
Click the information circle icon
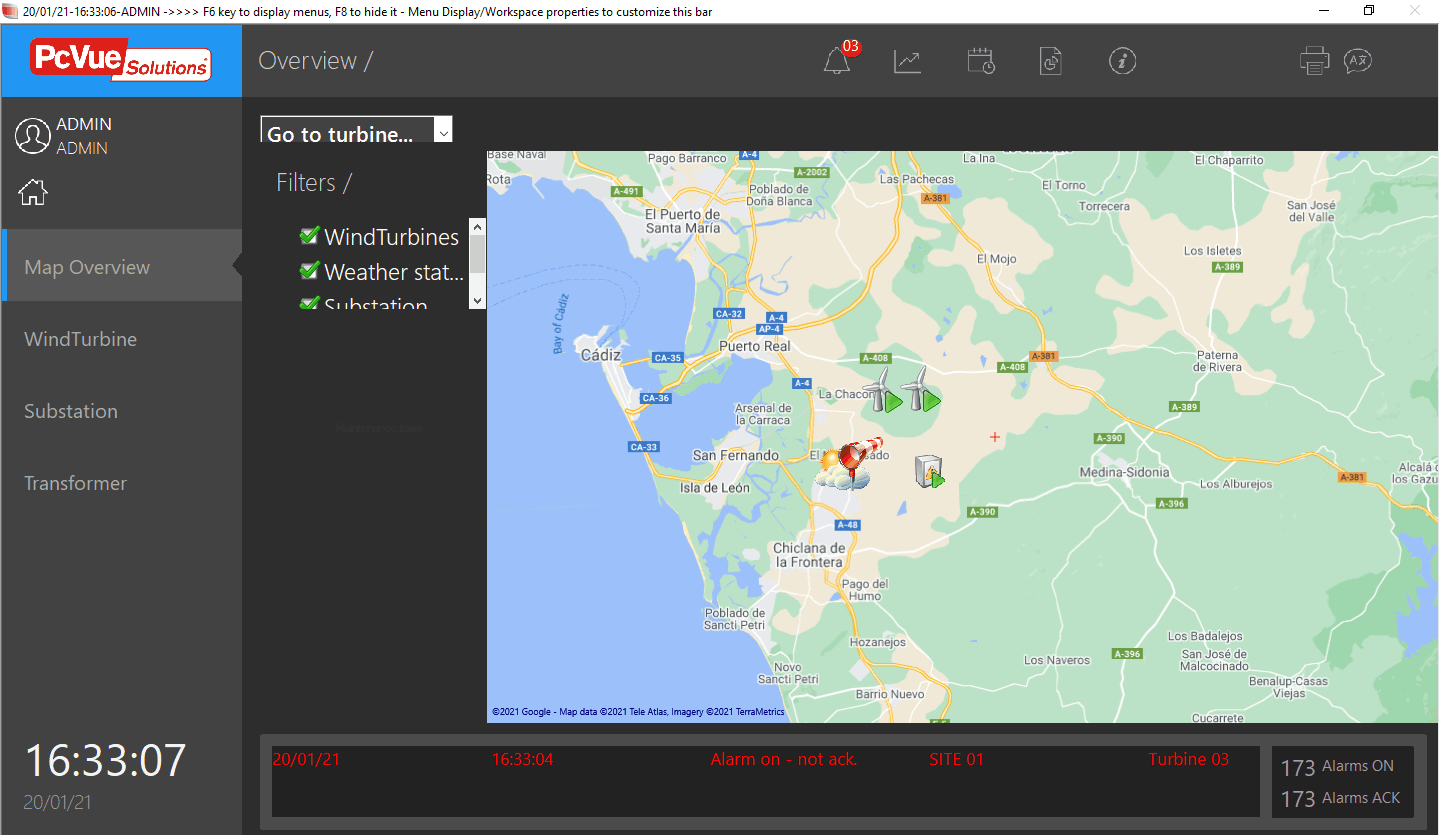point(1123,61)
